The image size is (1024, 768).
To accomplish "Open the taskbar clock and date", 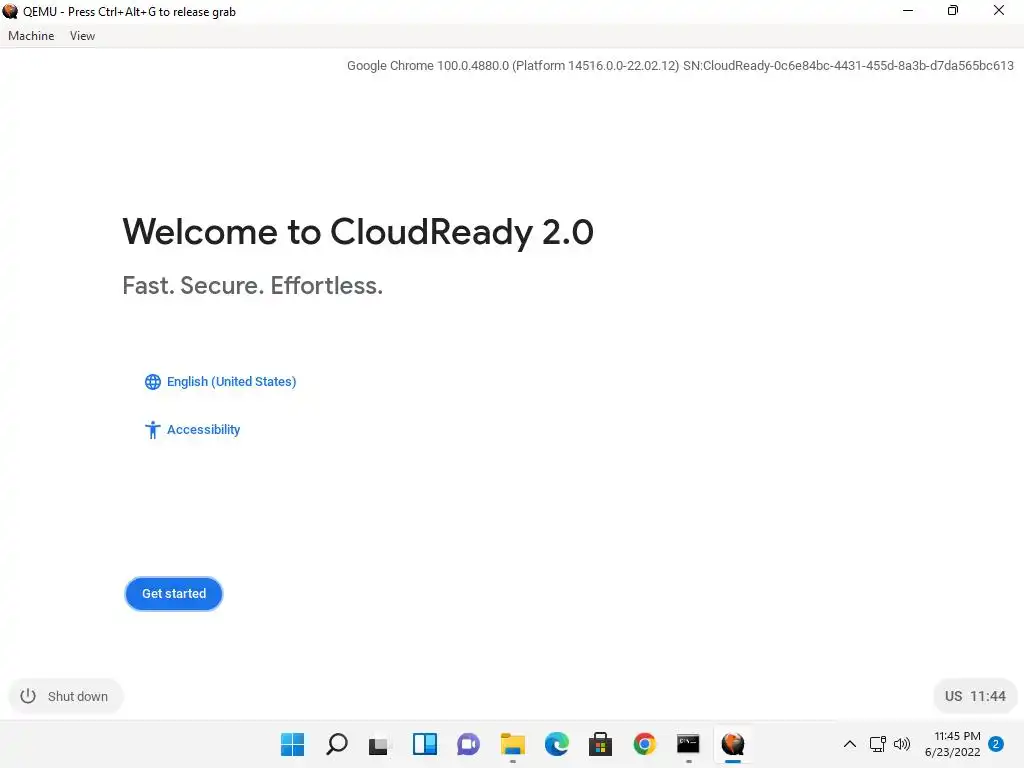I will point(953,744).
